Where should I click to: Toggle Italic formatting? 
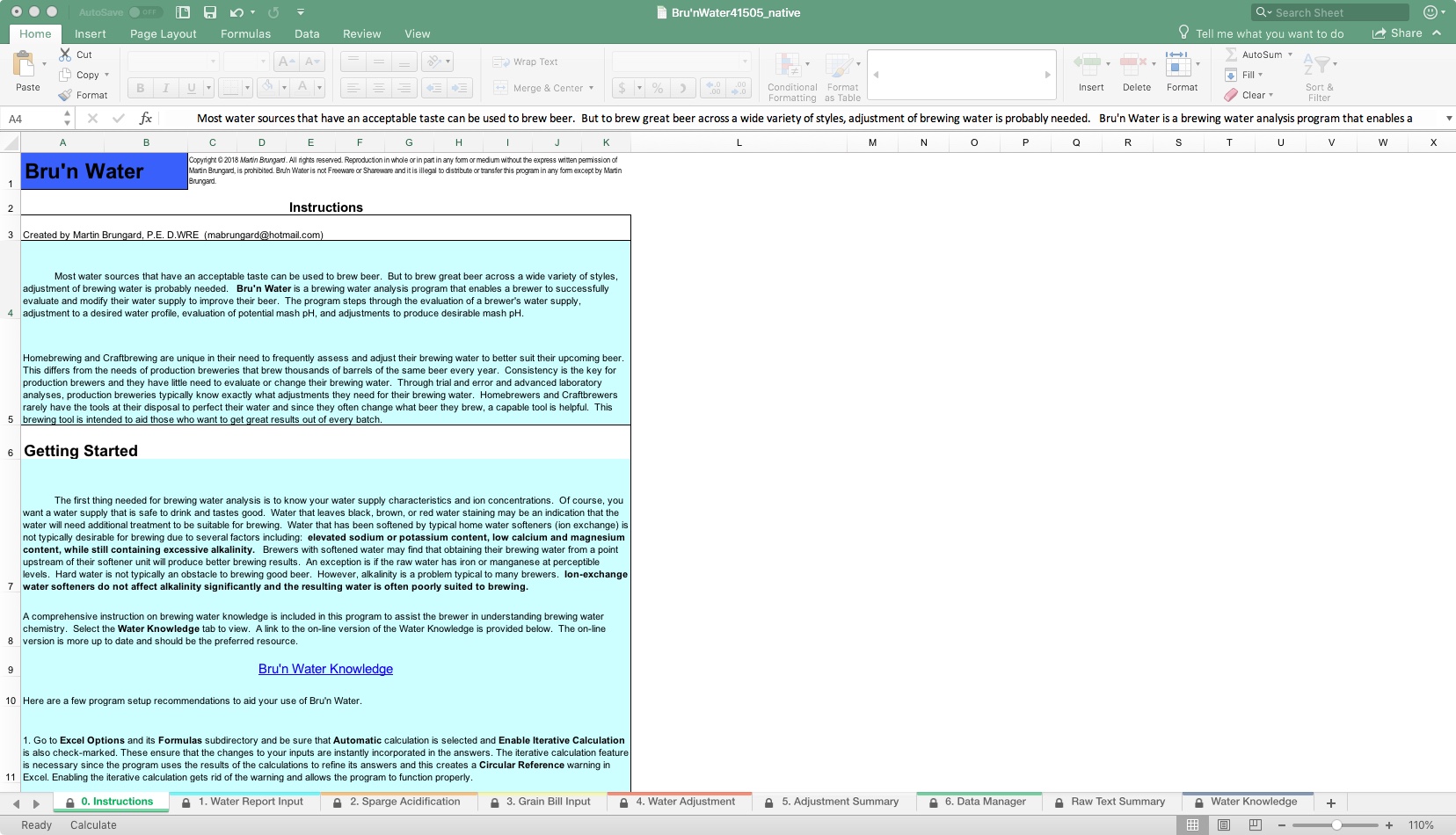coord(165,88)
